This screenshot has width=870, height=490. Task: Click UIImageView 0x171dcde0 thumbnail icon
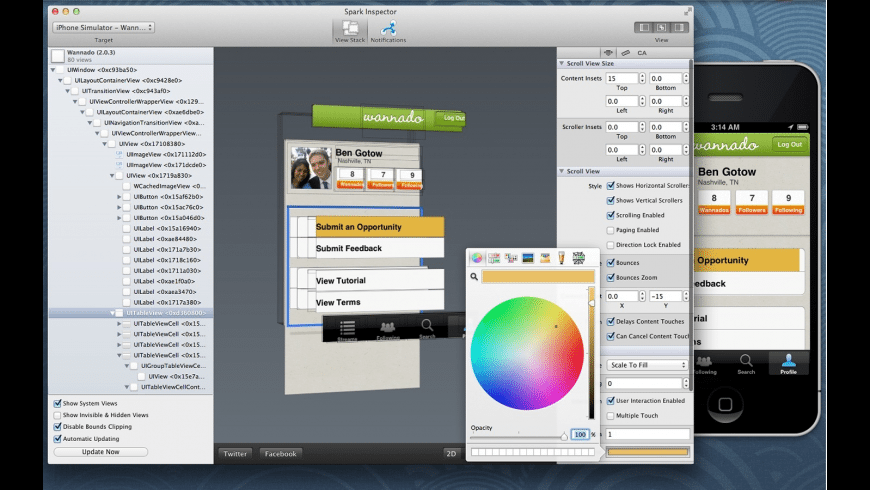(x=119, y=165)
